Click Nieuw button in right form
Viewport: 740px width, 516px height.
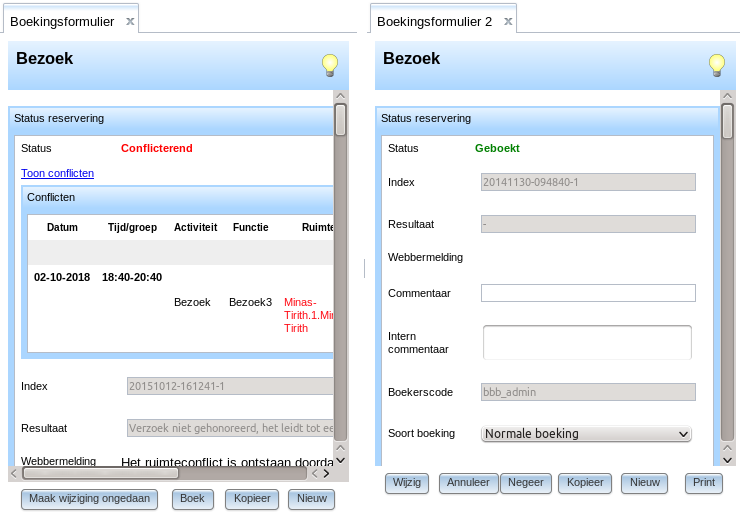645,483
